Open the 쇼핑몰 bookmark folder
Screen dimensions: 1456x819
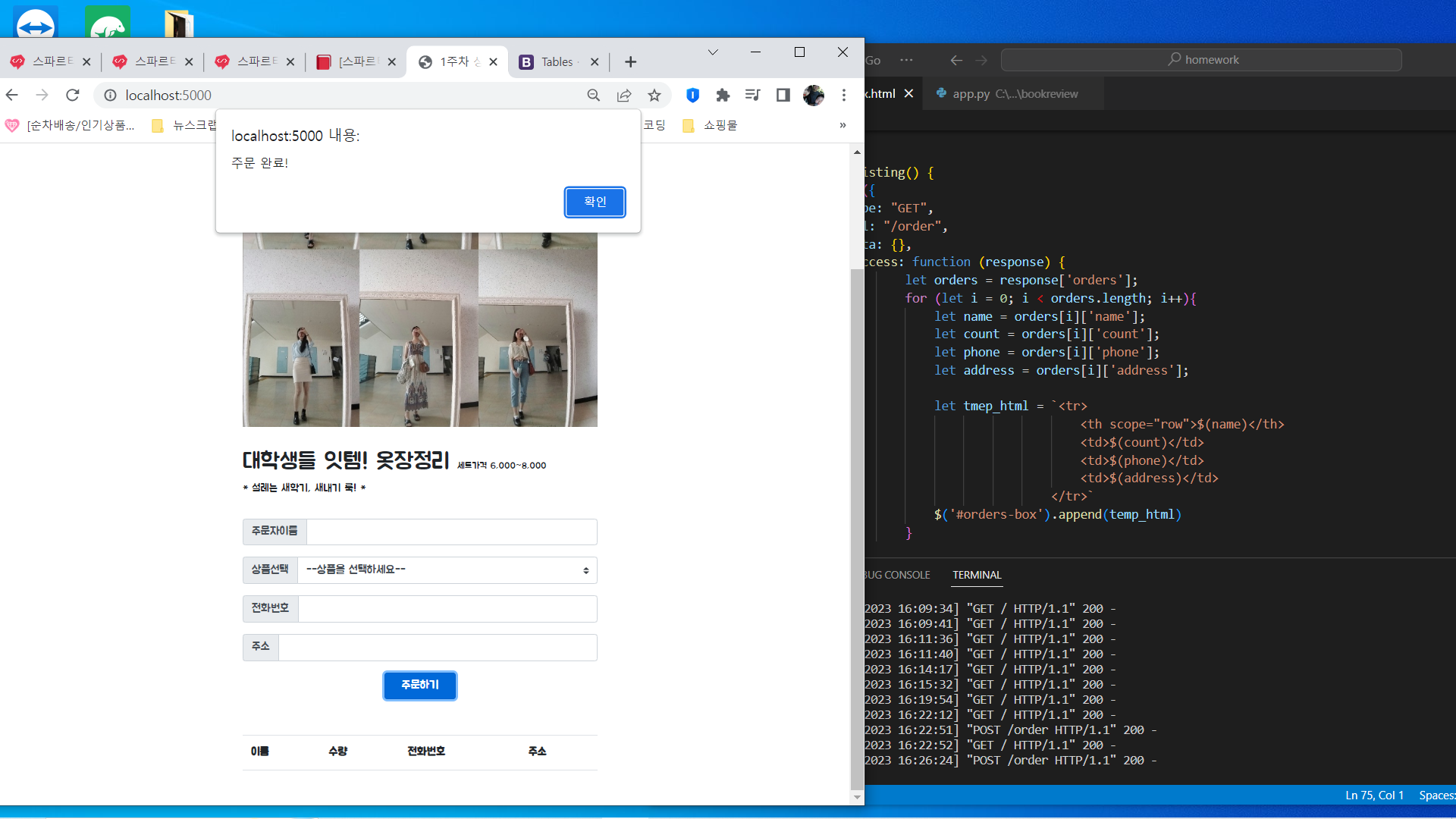point(711,125)
